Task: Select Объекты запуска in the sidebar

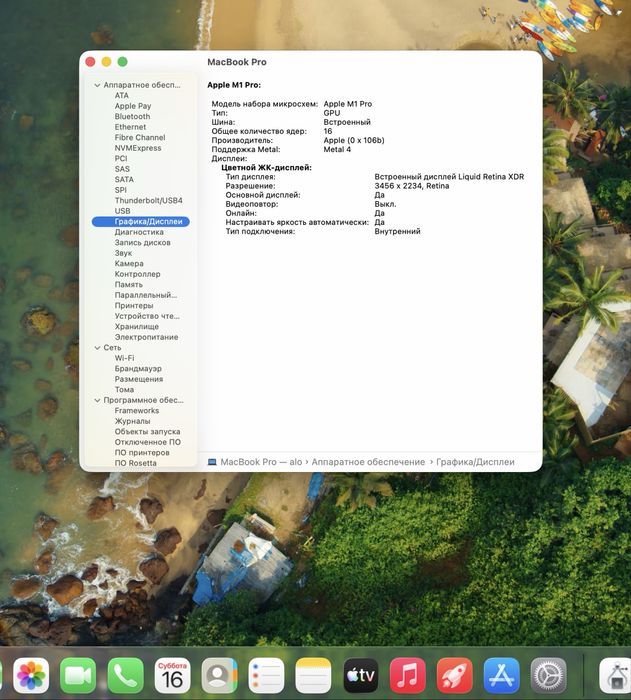Action: tap(147, 431)
